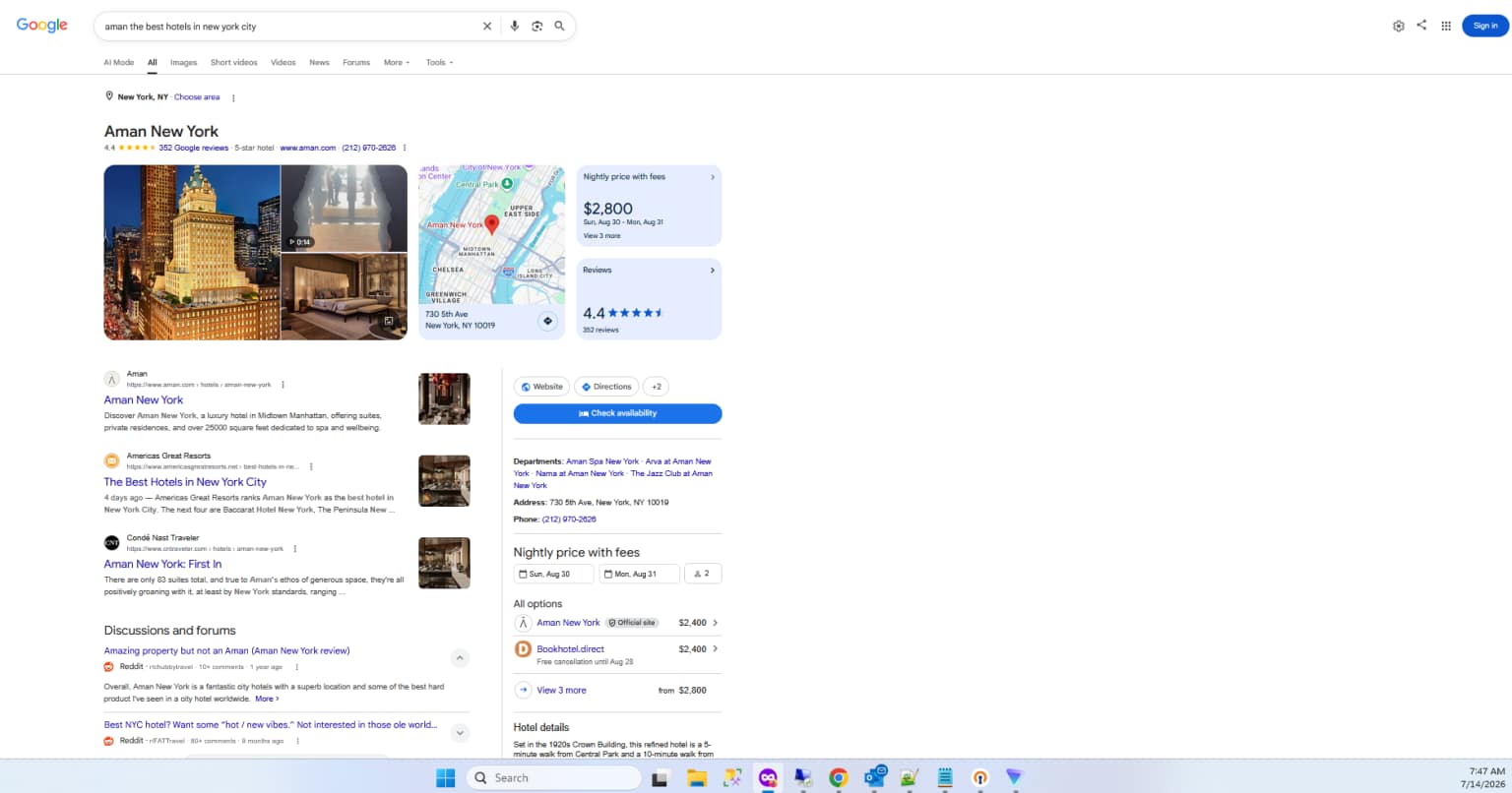Screen dimensions: 1512x793
Task: Open Choose area link
Action: coord(197,97)
